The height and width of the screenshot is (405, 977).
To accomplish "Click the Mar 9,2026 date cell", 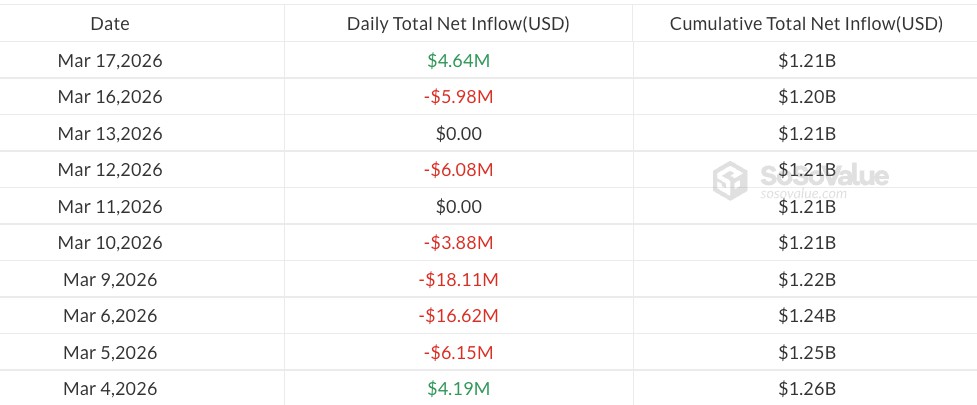I will (110, 280).
